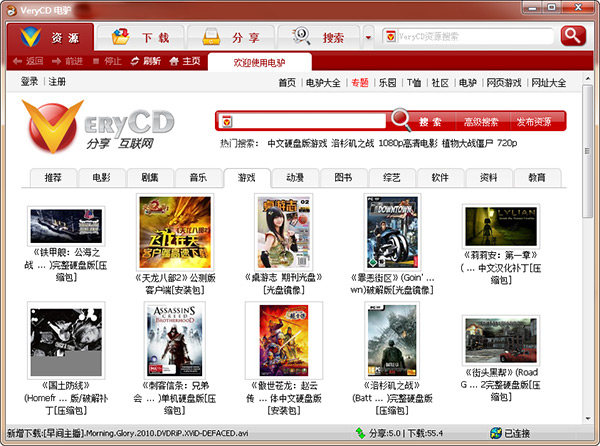
Task: Switch to the 资料 category tab
Action: 489,178
